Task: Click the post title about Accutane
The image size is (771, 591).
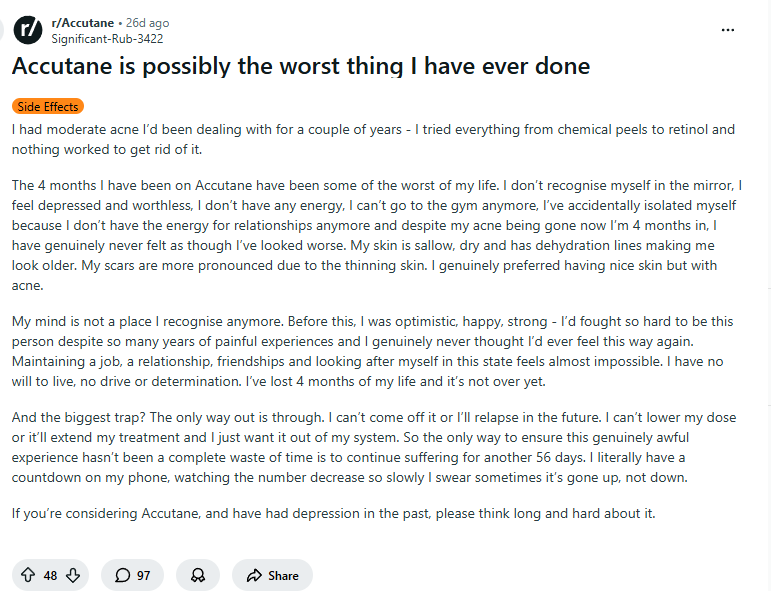Action: coord(300,67)
